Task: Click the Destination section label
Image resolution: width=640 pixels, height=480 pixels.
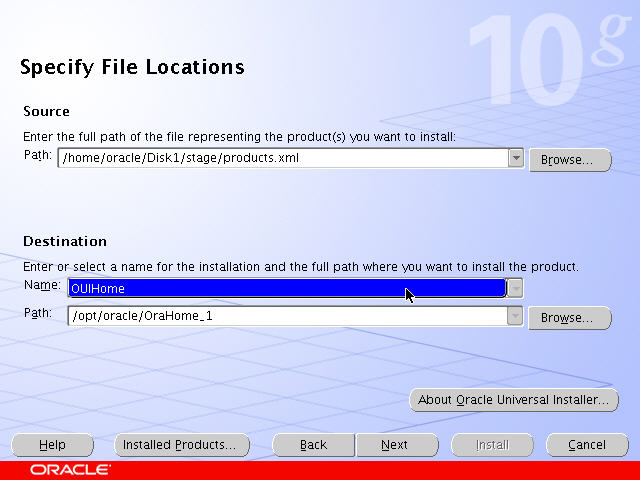Action: [x=65, y=241]
